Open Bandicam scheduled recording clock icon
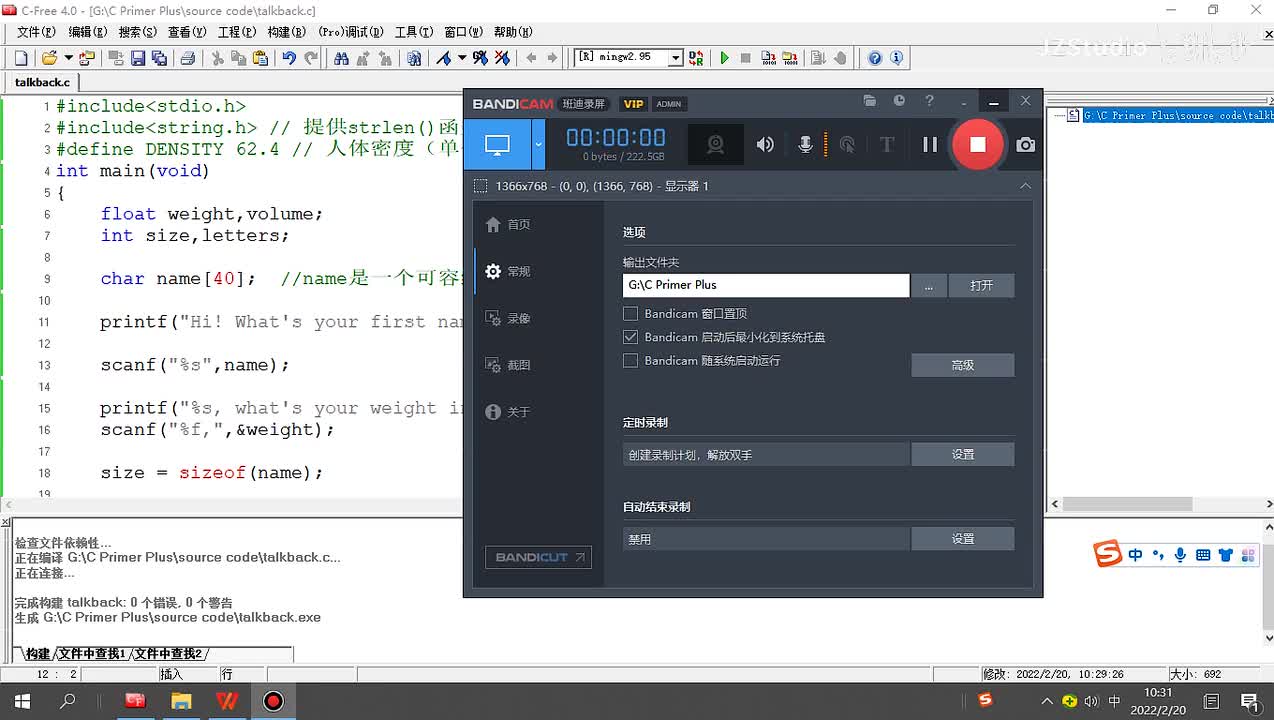Image resolution: width=1274 pixels, height=720 pixels. click(x=899, y=101)
